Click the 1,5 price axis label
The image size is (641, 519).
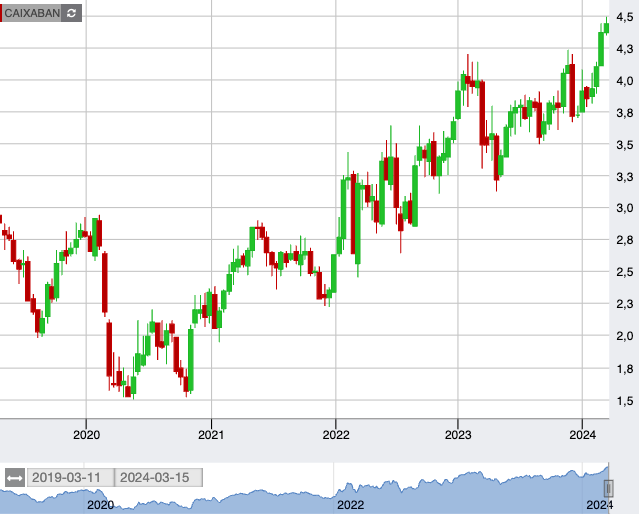coord(625,401)
